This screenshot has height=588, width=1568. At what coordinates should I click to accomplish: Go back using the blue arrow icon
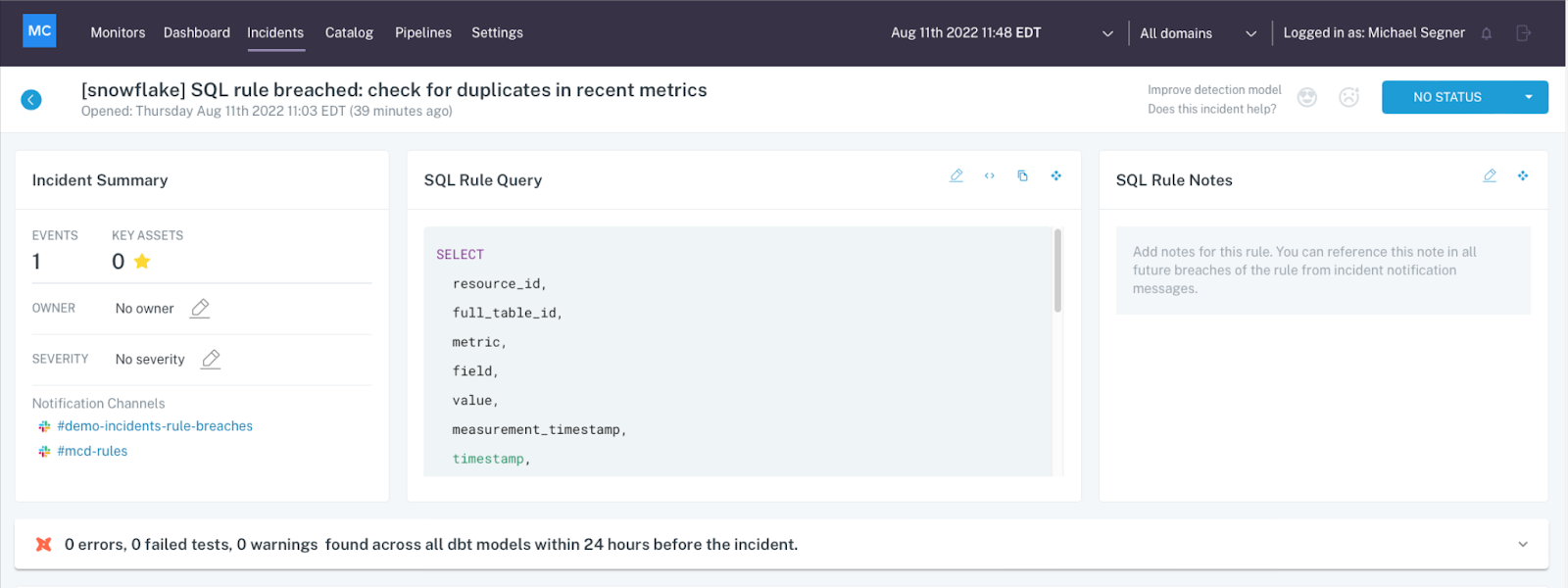31,100
